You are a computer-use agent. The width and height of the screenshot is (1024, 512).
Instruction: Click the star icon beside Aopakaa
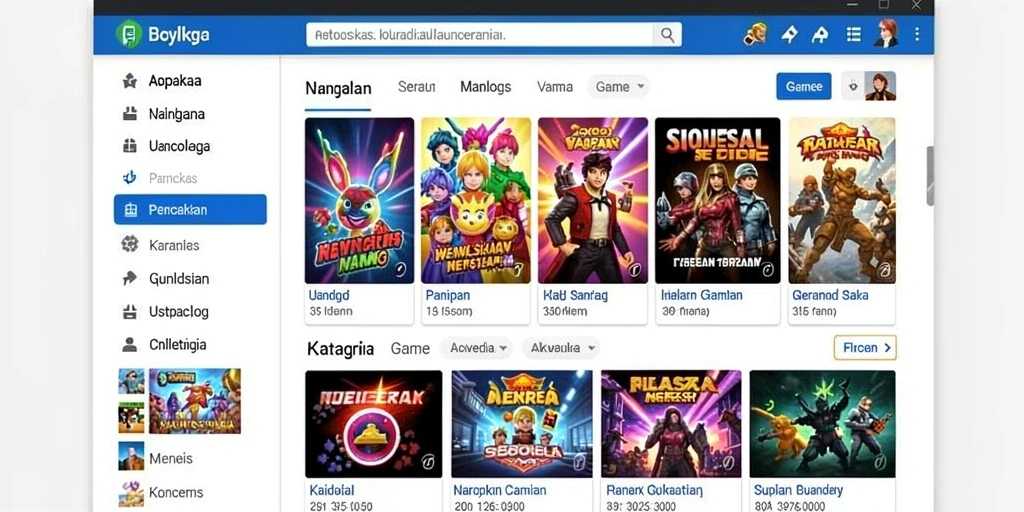[130, 81]
